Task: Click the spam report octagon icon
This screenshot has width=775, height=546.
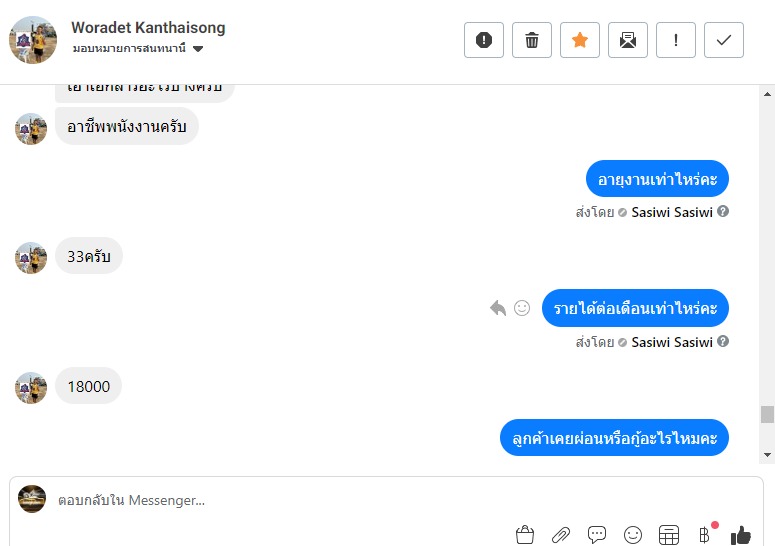Action: [x=484, y=40]
